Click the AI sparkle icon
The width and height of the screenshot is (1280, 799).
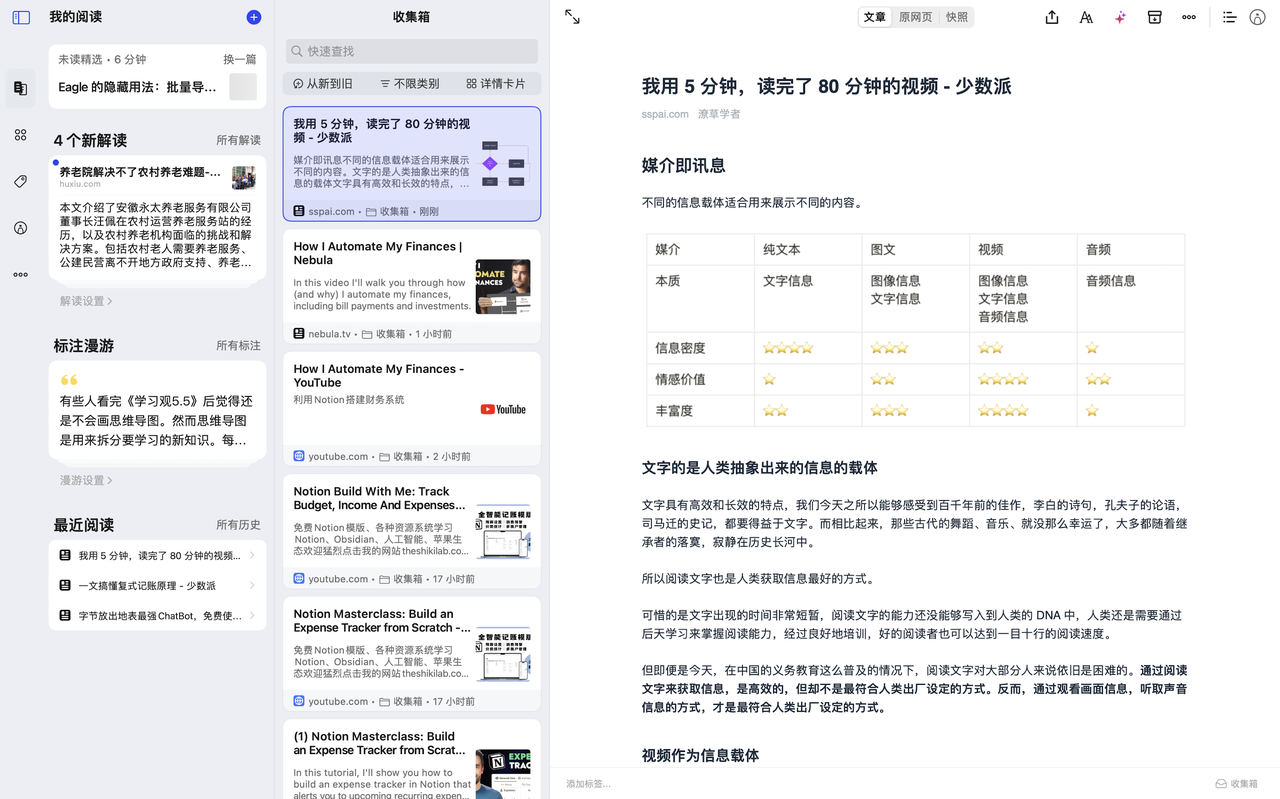[x=1120, y=17]
